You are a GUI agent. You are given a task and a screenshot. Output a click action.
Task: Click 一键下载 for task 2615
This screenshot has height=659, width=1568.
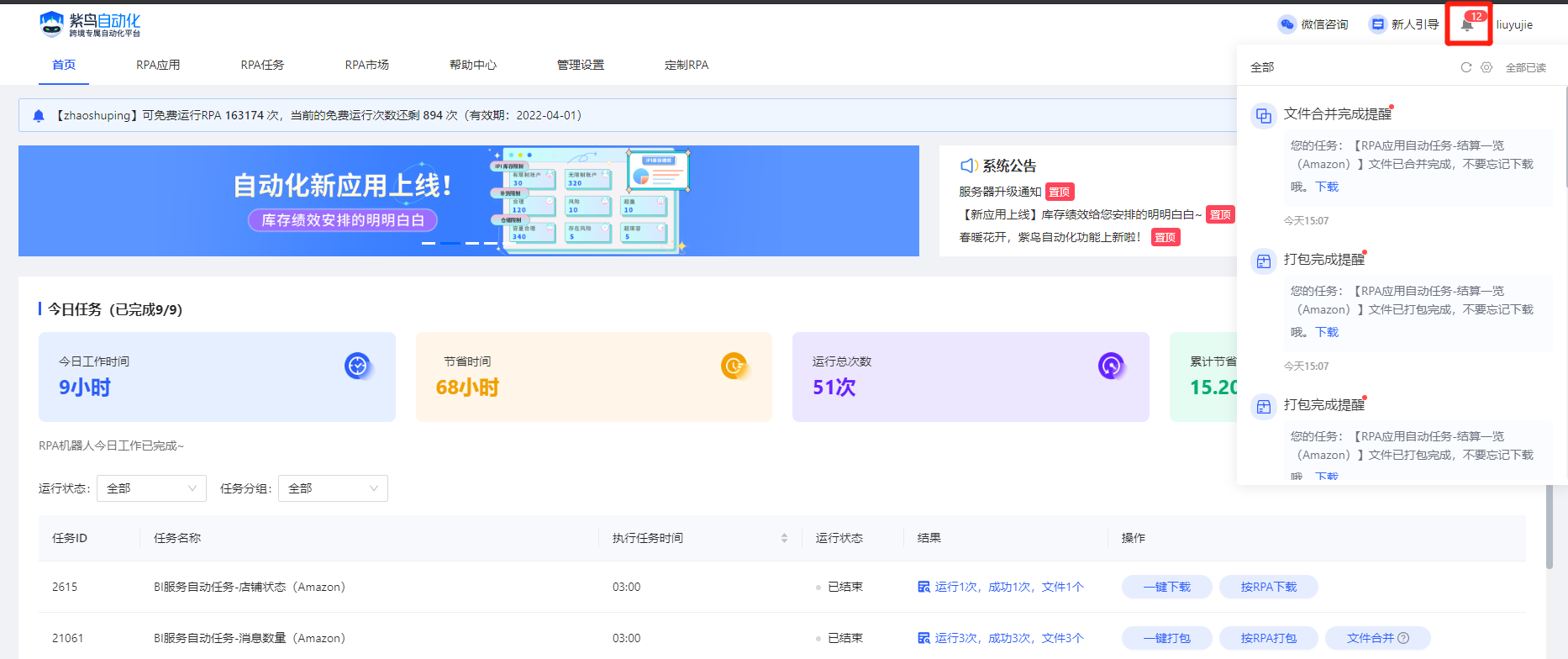1167,587
